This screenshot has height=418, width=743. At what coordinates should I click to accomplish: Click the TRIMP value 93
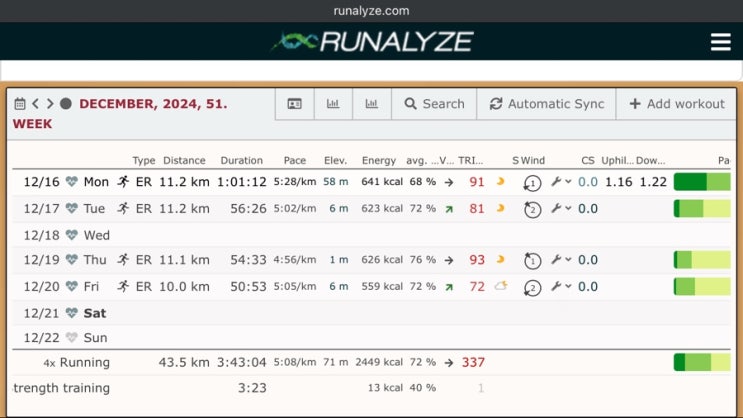click(477, 260)
